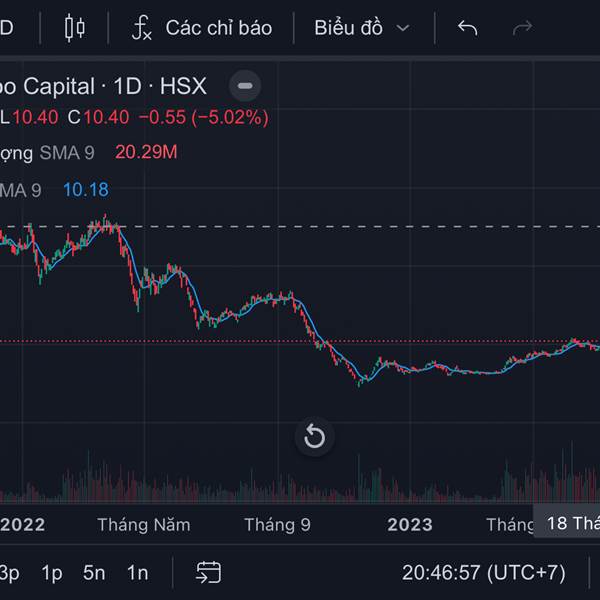Click the fx indicators icon
Screen dimensions: 600x600
(142, 28)
